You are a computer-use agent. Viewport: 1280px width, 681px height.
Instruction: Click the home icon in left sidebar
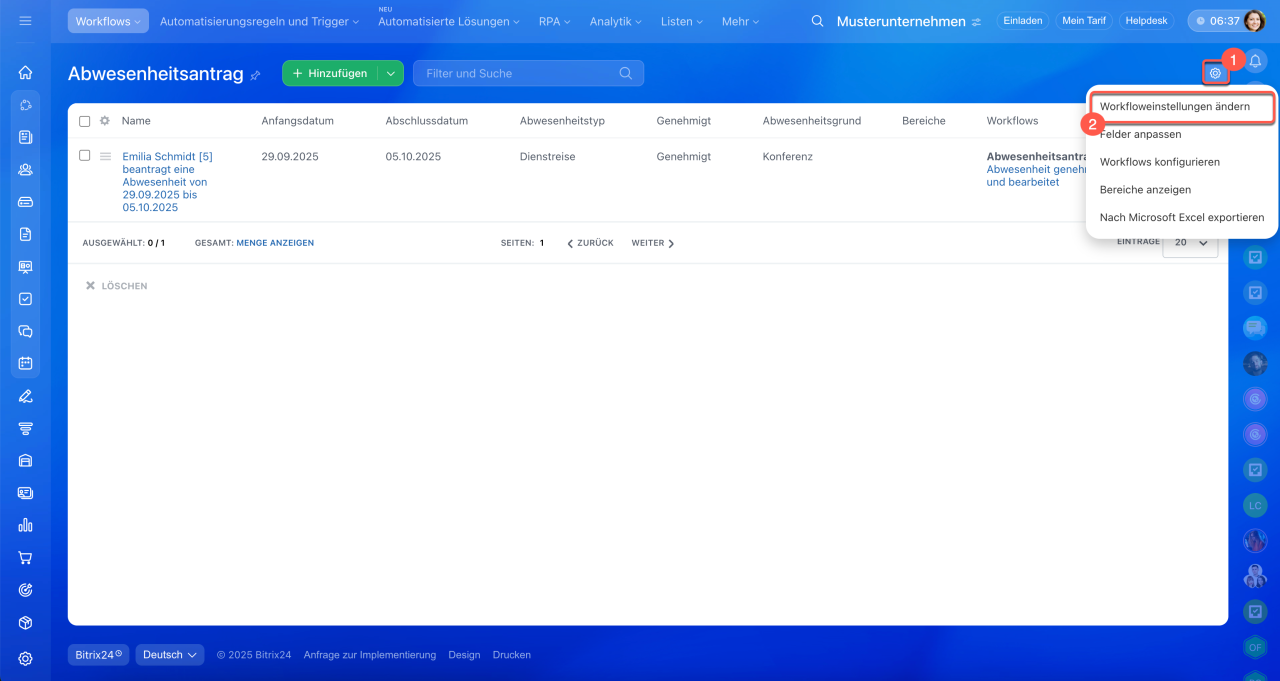click(x=26, y=72)
